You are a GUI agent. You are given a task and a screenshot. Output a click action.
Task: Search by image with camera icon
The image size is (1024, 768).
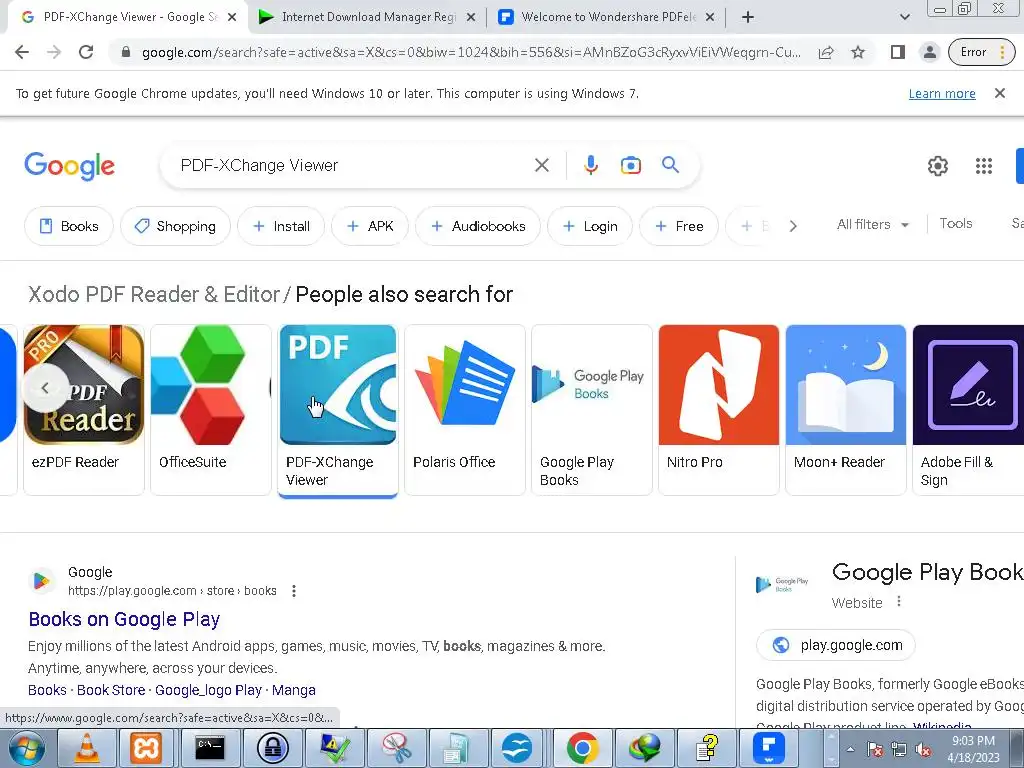point(630,165)
